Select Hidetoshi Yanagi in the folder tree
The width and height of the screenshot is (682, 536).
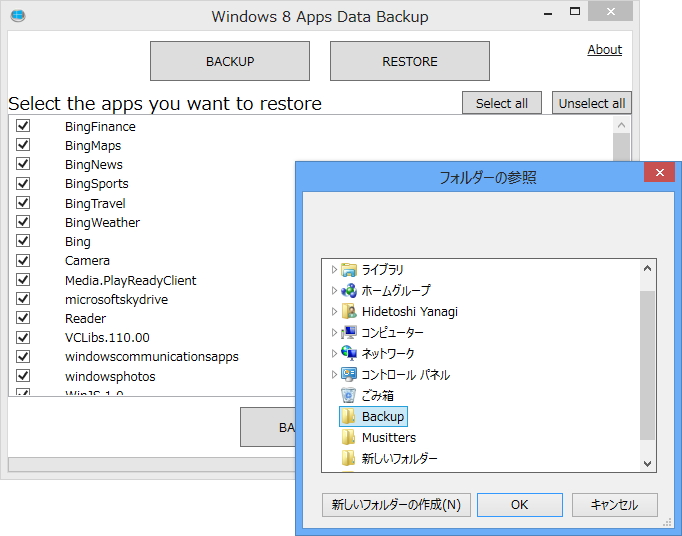410,312
